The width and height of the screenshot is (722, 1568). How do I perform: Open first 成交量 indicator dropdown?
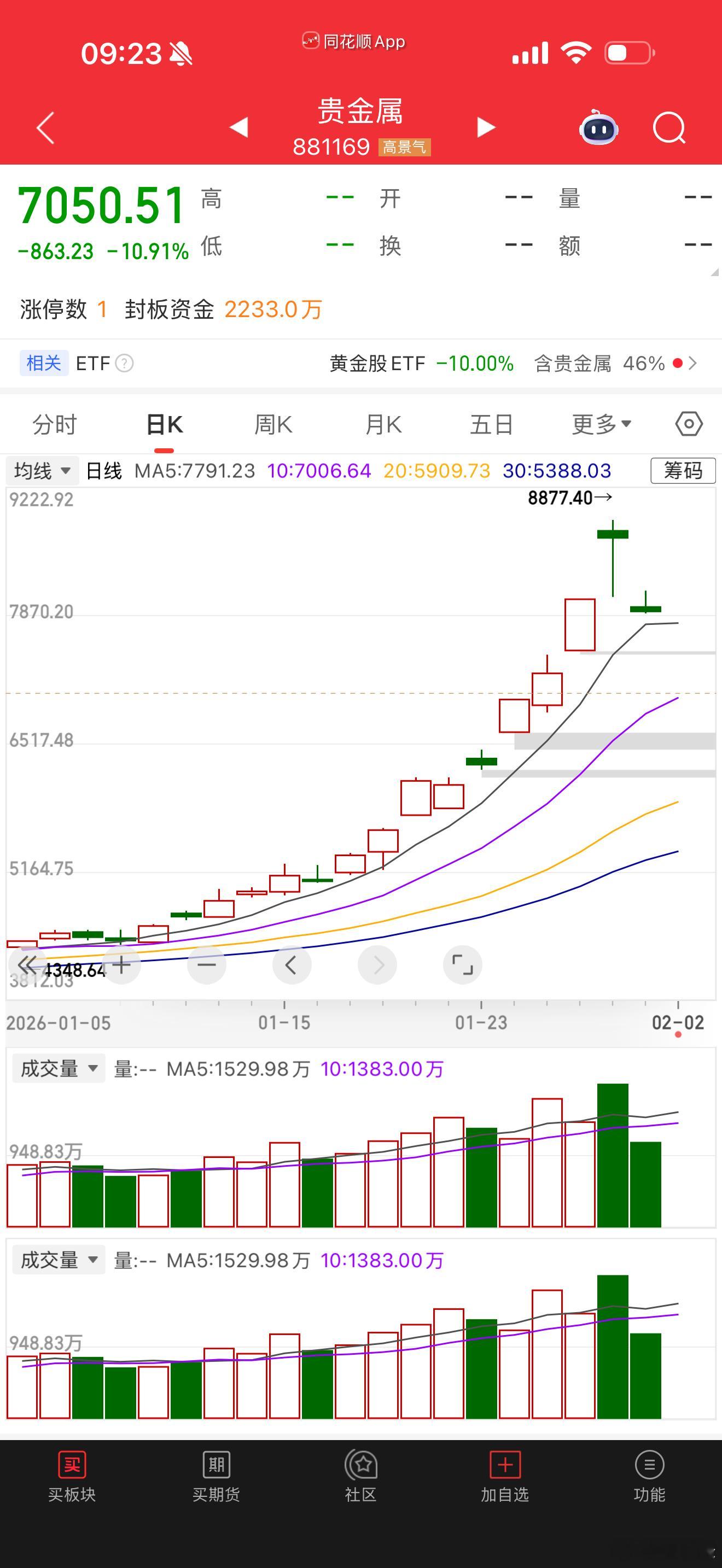coord(59,1068)
